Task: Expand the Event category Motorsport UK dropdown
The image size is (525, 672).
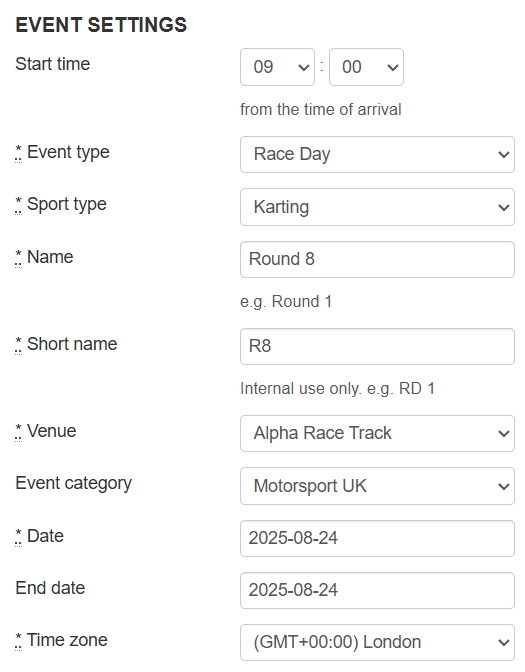Action: 377,486
